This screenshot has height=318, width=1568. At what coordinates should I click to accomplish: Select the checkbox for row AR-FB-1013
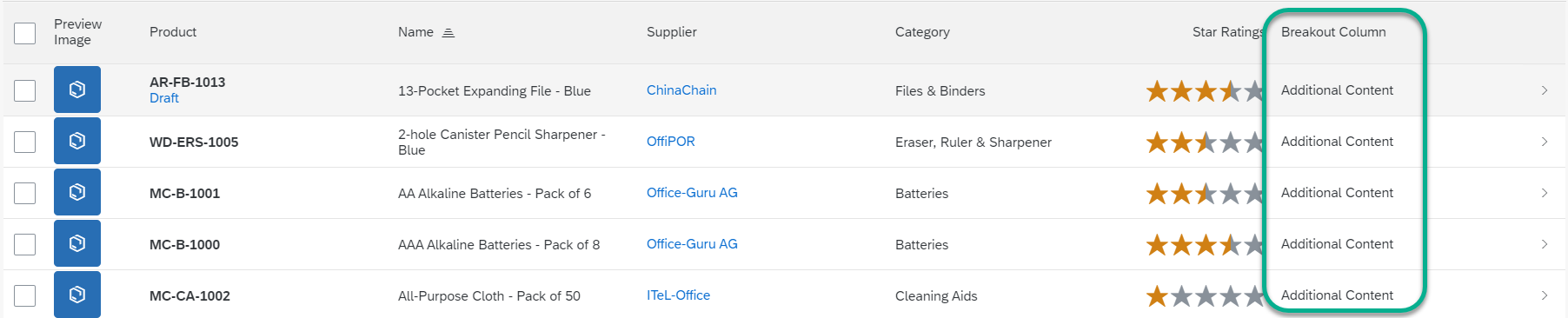[25, 90]
